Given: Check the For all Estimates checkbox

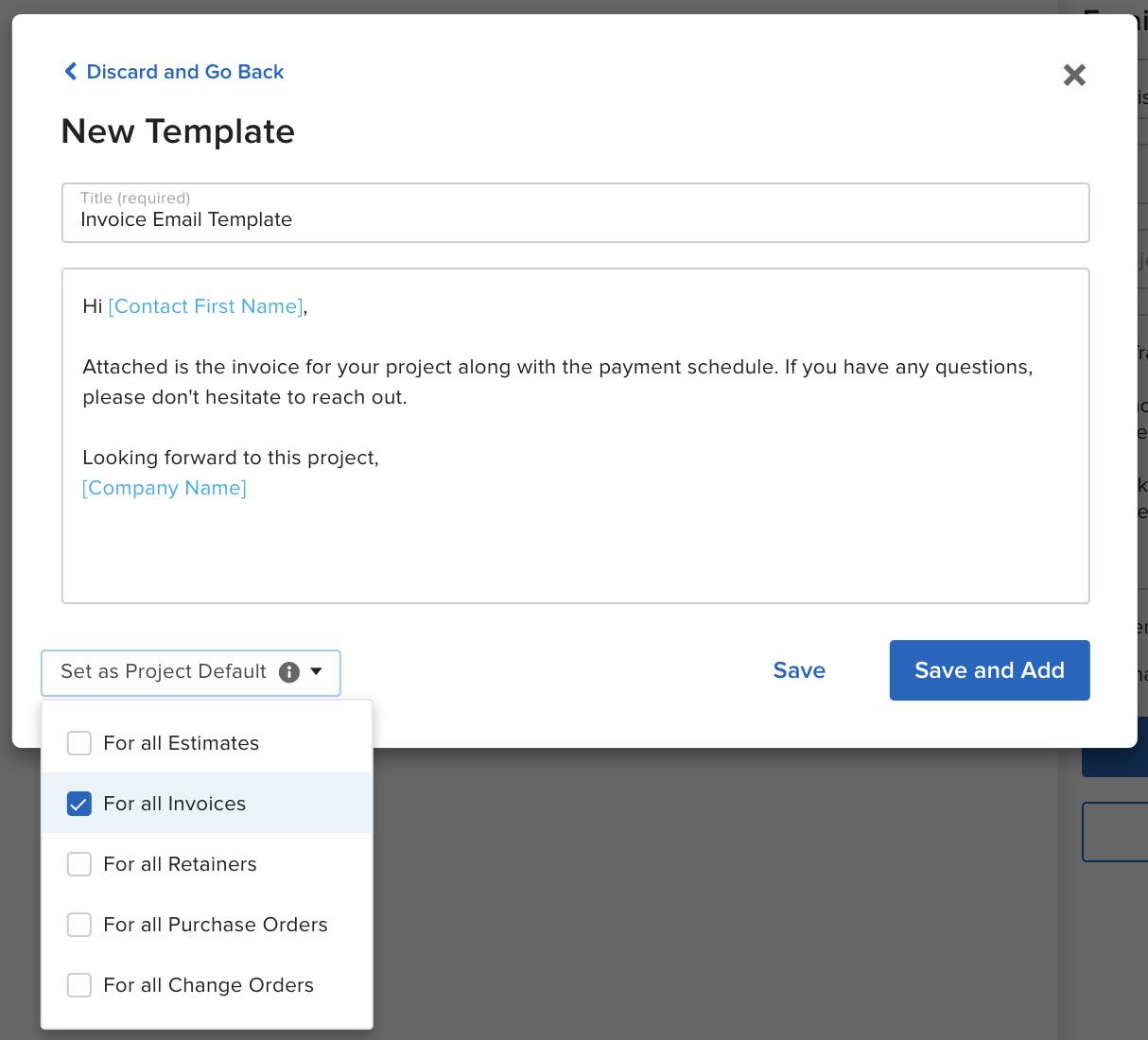Looking at the screenshot, I should 79,743.
